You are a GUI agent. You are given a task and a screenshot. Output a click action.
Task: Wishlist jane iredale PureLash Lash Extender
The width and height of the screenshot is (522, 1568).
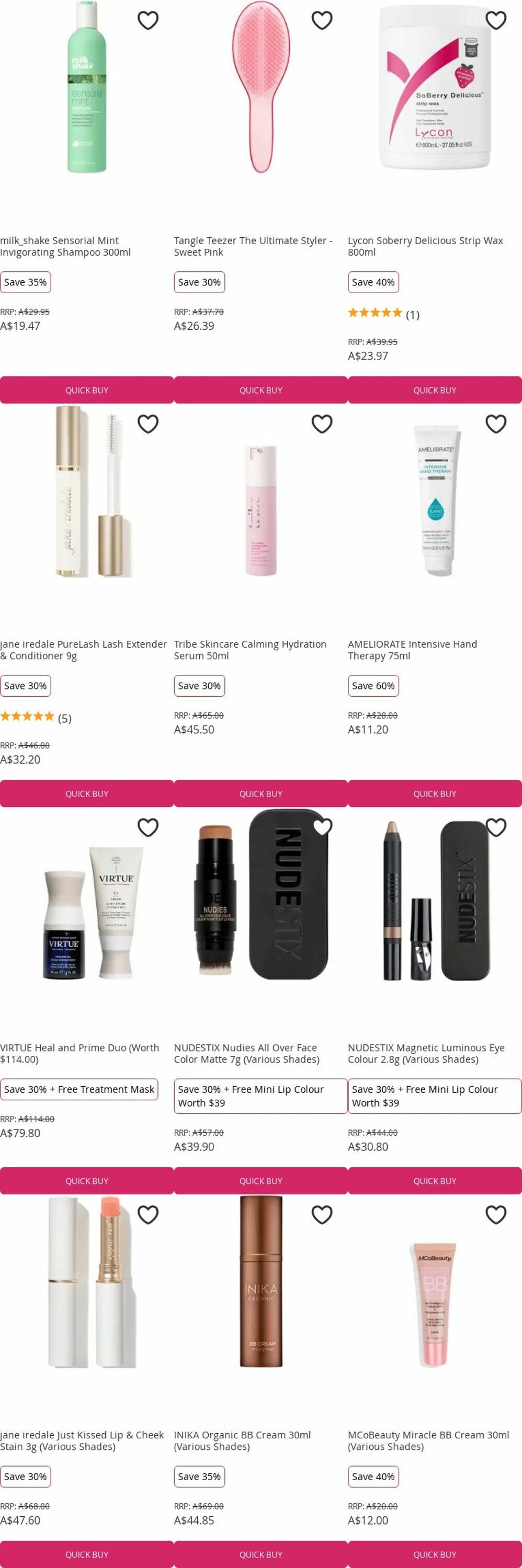point(148,424)
